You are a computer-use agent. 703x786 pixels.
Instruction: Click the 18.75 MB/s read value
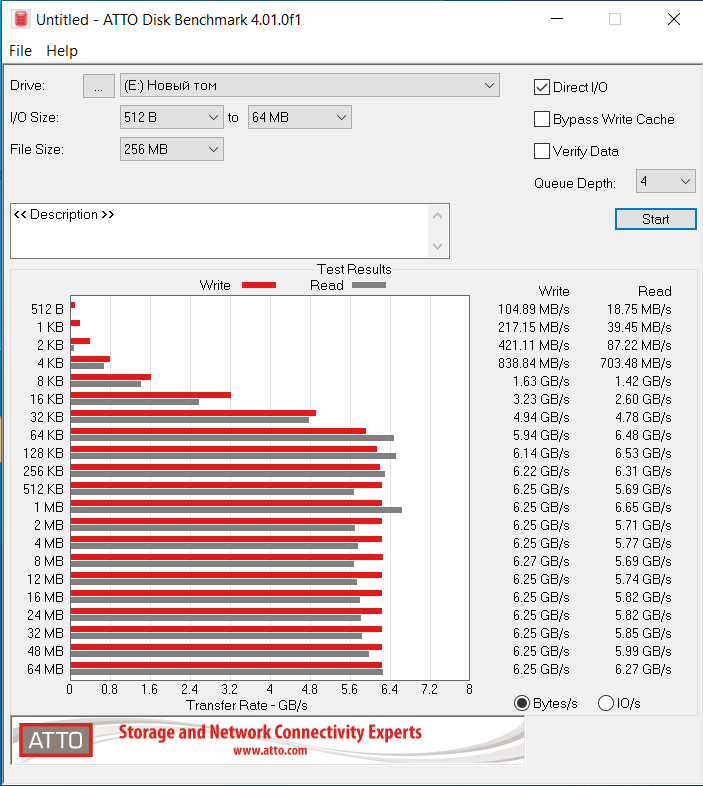click(639, 309)
